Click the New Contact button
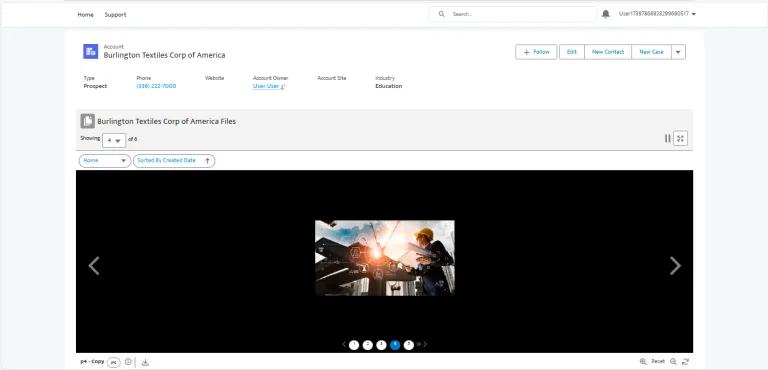This screenshot has width=768, height=370. [608, 52]
